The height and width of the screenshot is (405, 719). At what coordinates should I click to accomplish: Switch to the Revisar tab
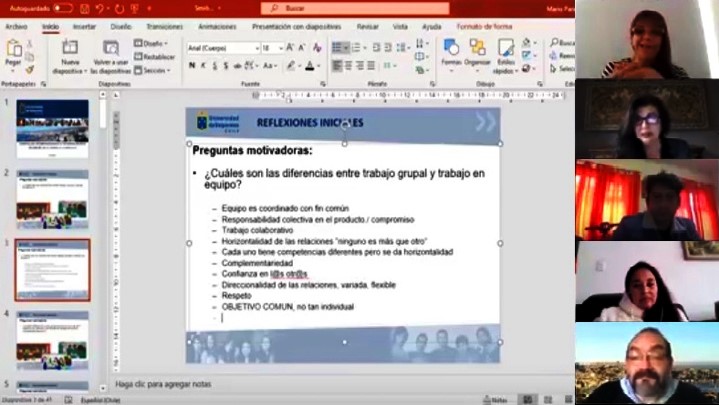[367, 27]
